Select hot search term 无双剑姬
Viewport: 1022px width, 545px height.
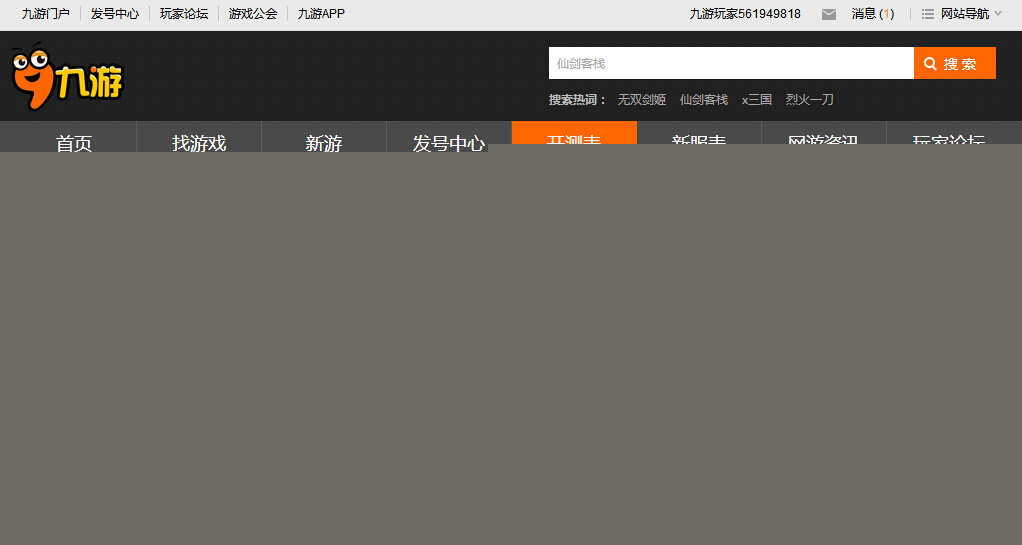(x=641, y=100)
